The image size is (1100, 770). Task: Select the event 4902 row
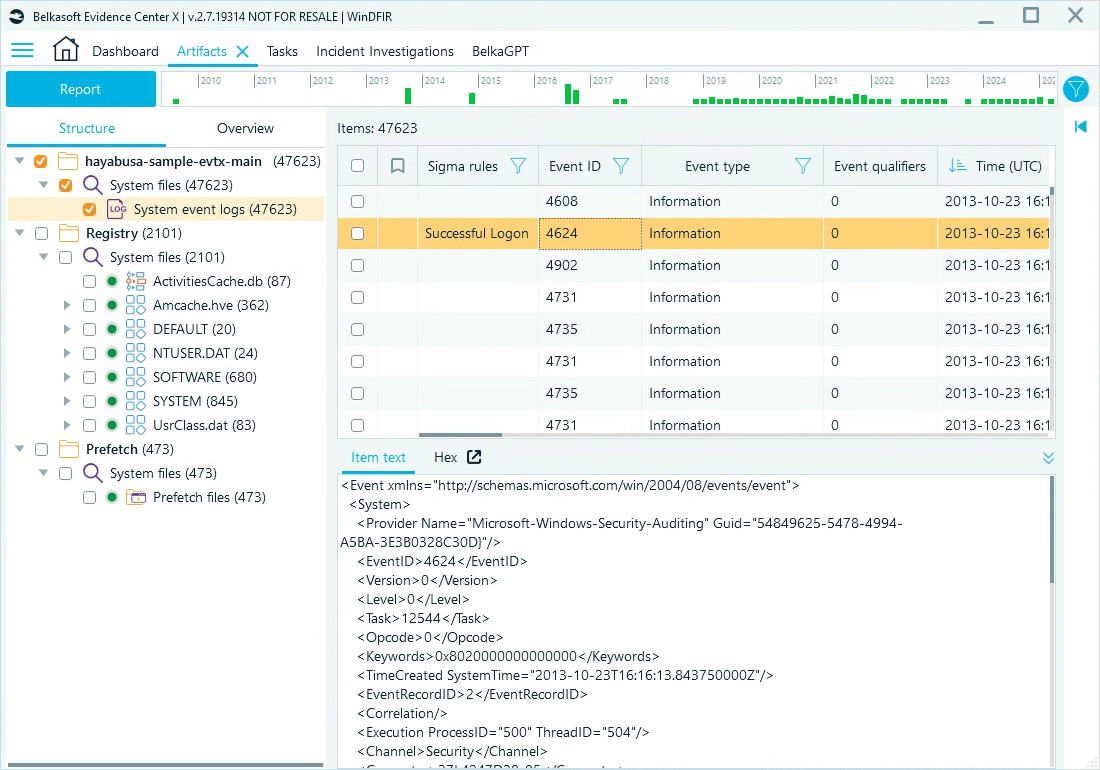pyautogui.click(x=693, y=265)
